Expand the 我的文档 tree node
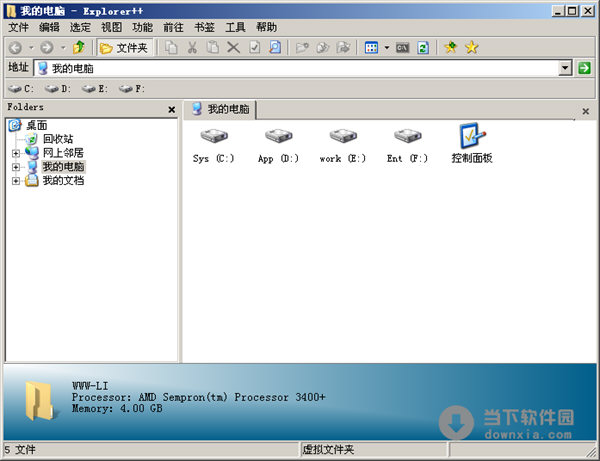This screenshot has height=461, width=600. click(x=16, y=181)
